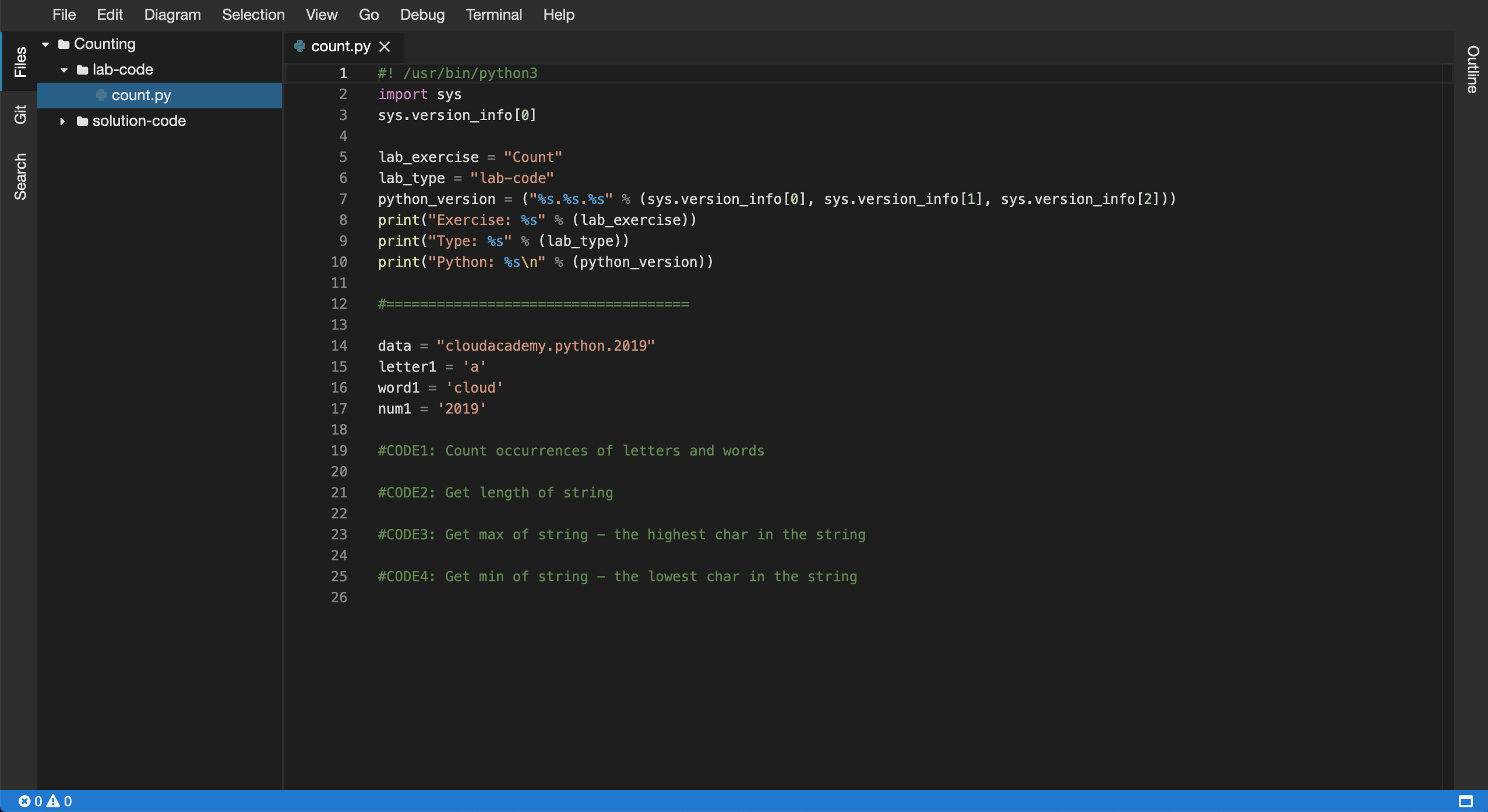Click the lab-code folder icon
The image size is (1488, 812).
[x=83, y=70]
